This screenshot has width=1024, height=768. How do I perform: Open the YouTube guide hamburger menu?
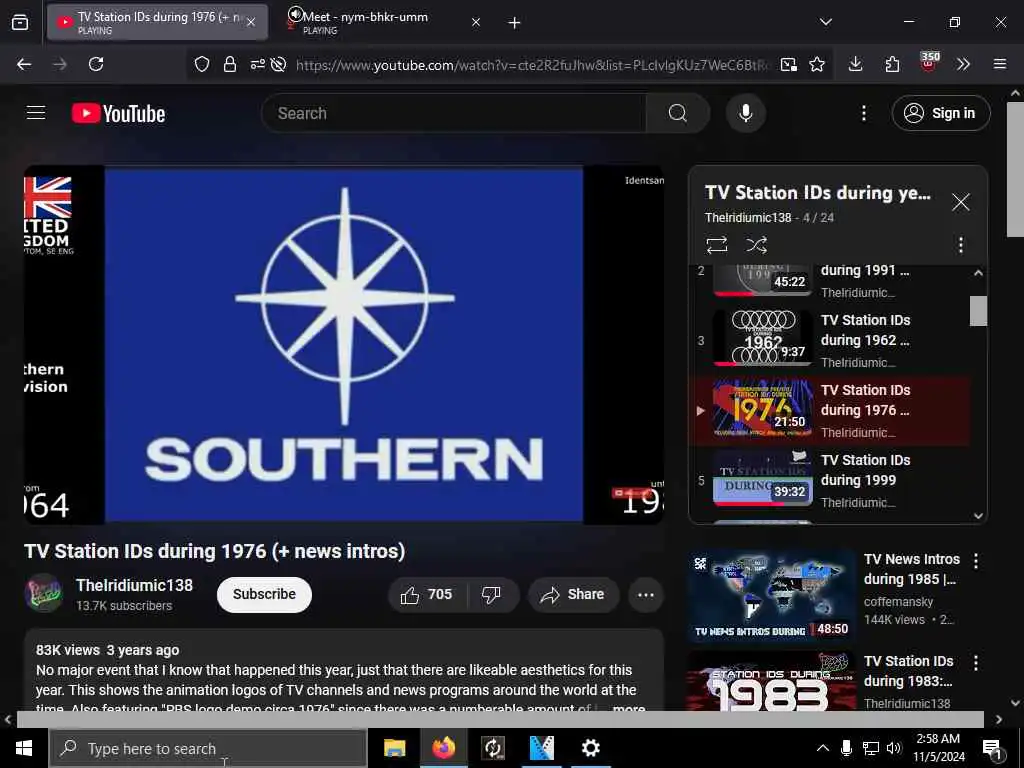(36, 113)
